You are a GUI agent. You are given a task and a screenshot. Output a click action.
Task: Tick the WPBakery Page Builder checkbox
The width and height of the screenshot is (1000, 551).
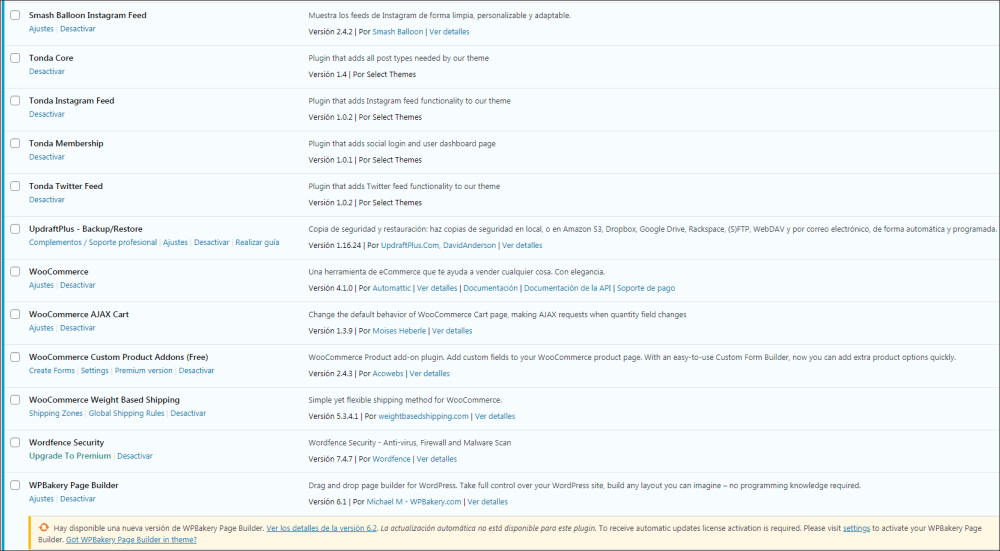15,485
